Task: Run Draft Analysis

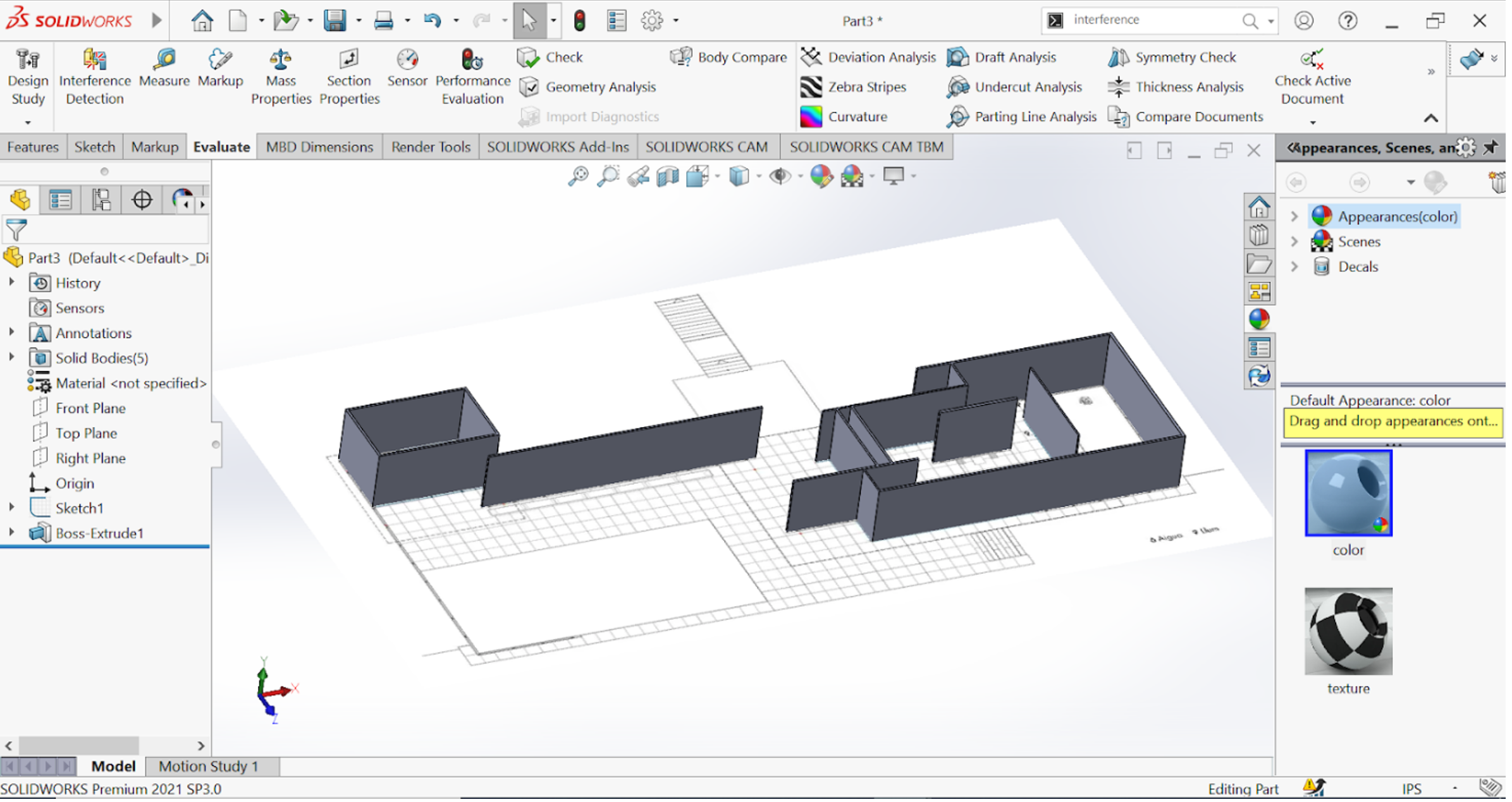Action: (1014, 58)
